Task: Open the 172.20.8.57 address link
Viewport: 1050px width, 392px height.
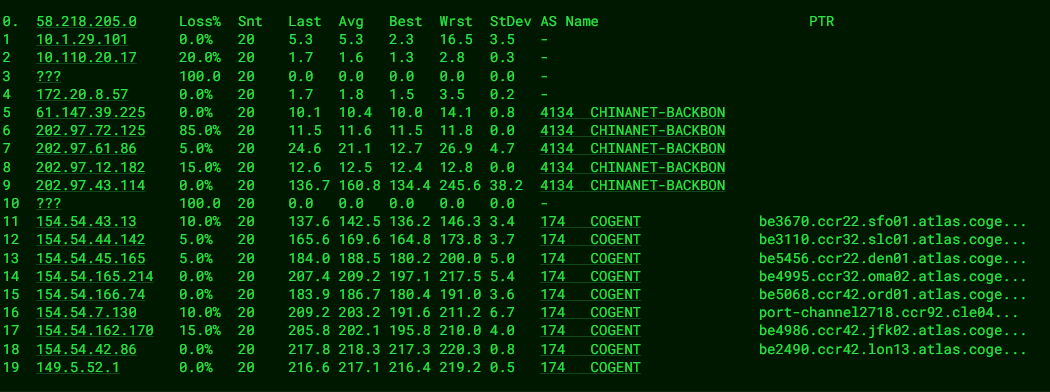Action: 82,94
